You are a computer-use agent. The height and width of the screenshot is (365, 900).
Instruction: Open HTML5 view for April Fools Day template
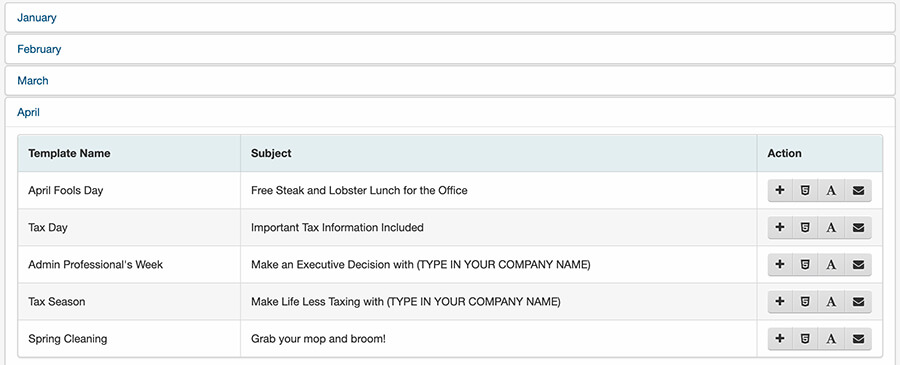[805, 191]
